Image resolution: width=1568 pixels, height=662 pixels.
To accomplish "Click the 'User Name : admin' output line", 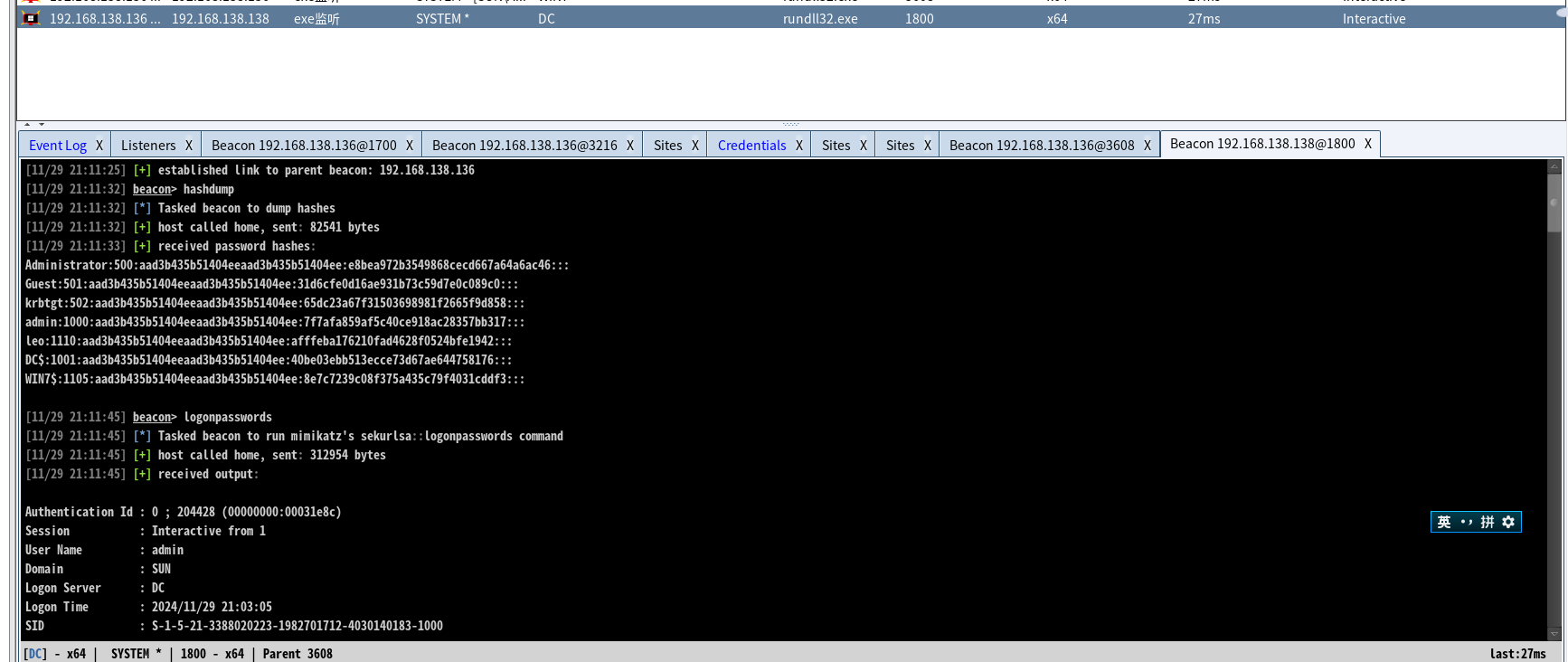I will [x=104, y=550].
